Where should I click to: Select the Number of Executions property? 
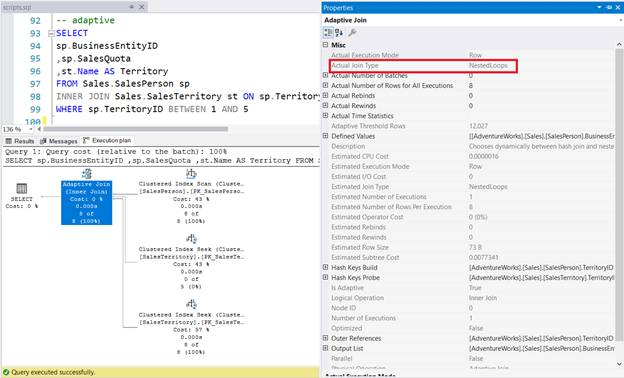click(x=472, y=318)
